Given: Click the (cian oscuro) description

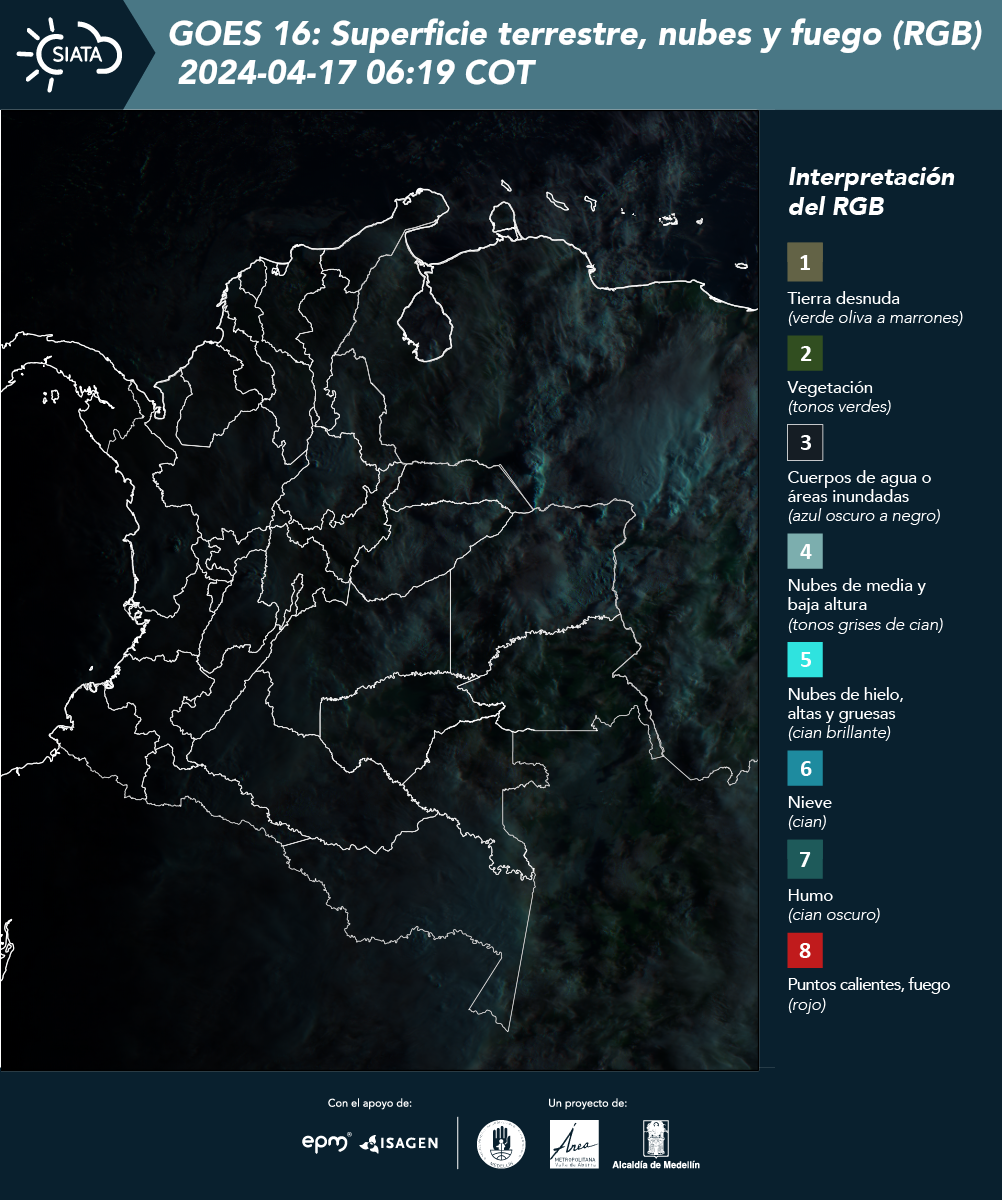Looking at the screenshot, I should pos(834,915).
